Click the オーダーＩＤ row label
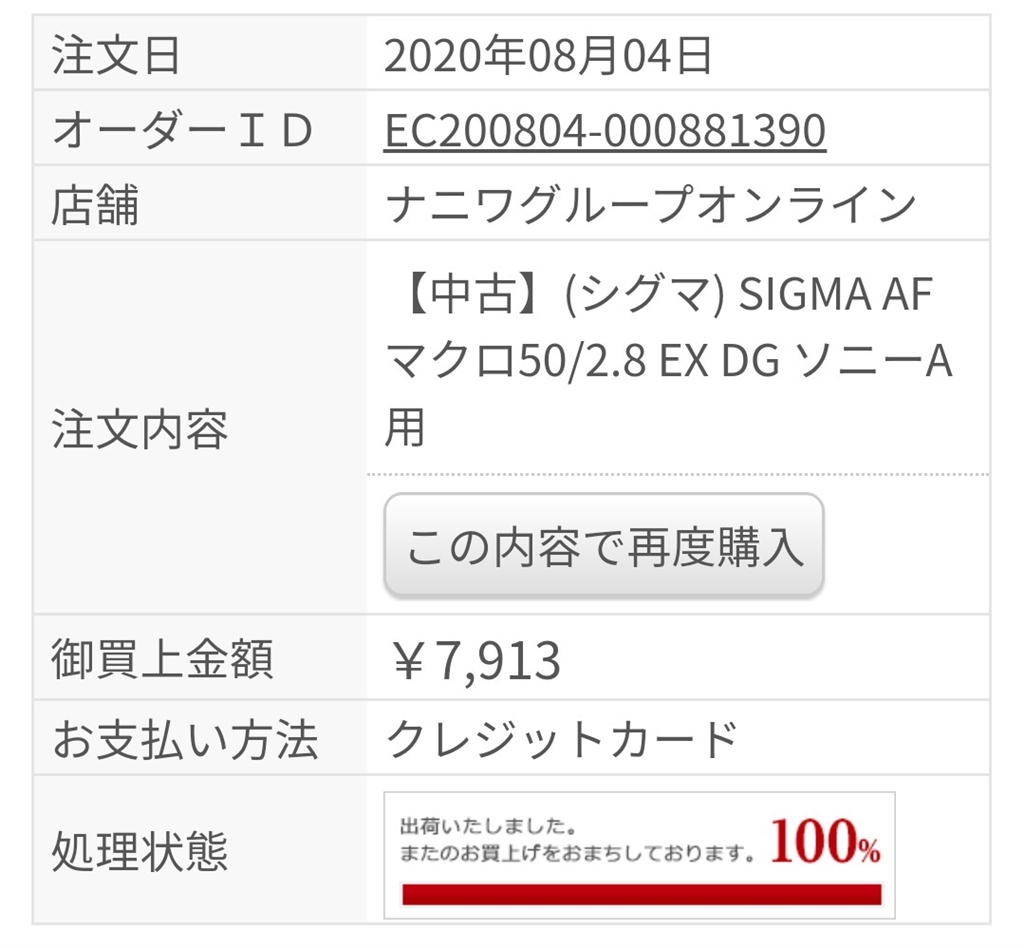Viewport: 1024px width, 948px height. [182, 131]
